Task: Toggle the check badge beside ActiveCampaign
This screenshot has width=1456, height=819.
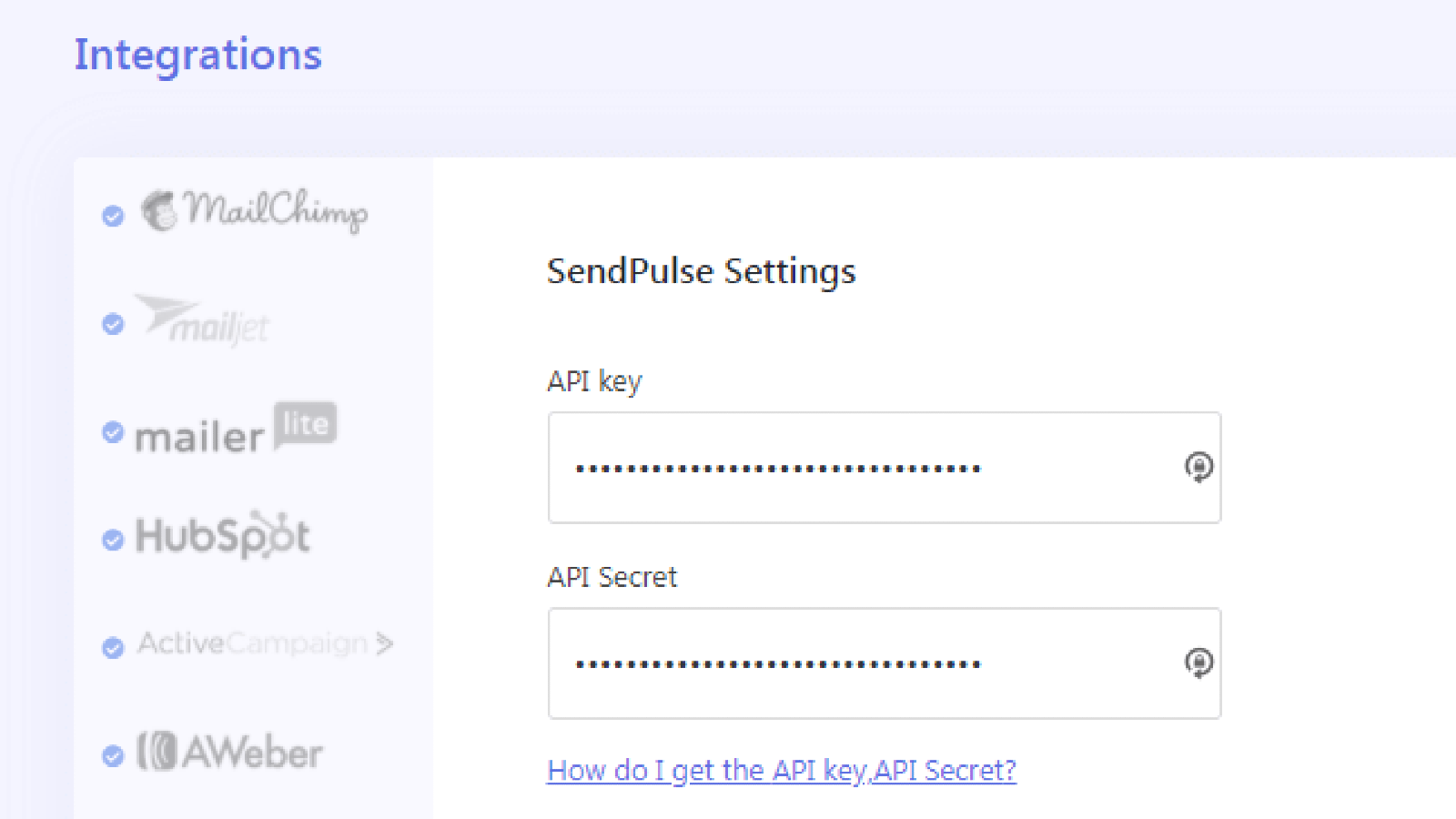Action: point(113,647)
